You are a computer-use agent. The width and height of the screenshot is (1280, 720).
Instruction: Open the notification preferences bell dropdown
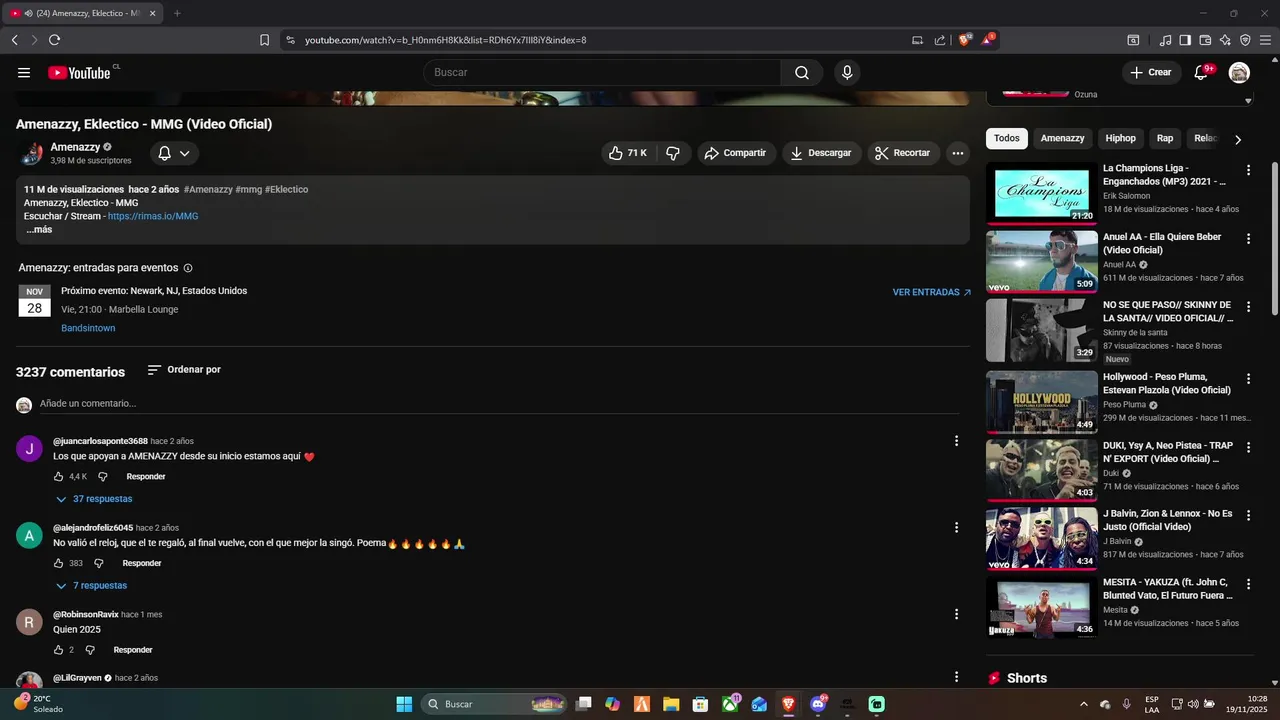pos(174,153)
